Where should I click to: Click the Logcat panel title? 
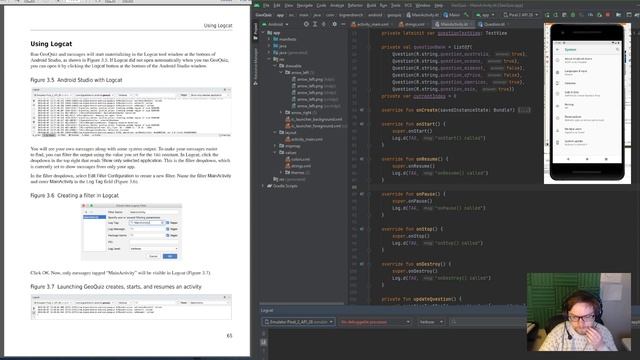[x=267, y=310]
